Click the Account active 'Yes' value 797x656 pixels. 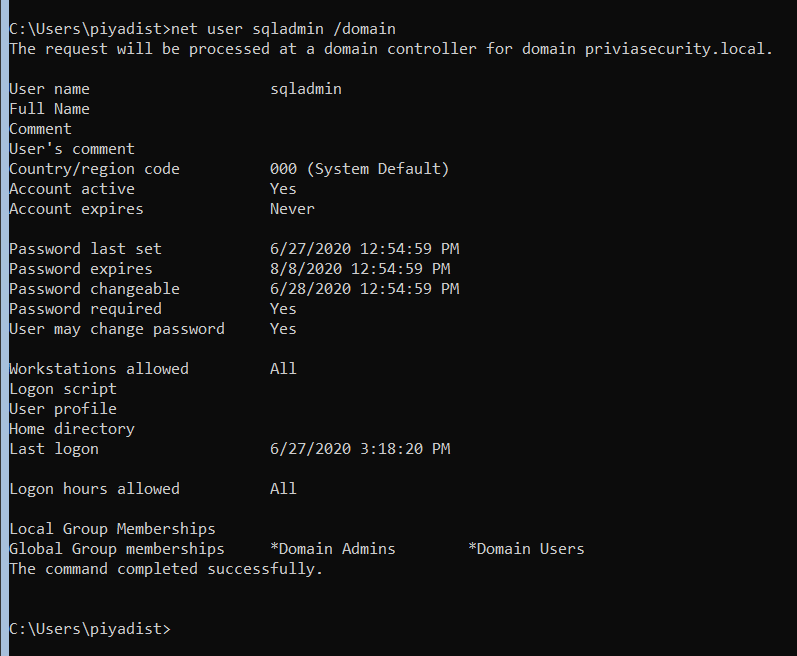coord(283,189)
